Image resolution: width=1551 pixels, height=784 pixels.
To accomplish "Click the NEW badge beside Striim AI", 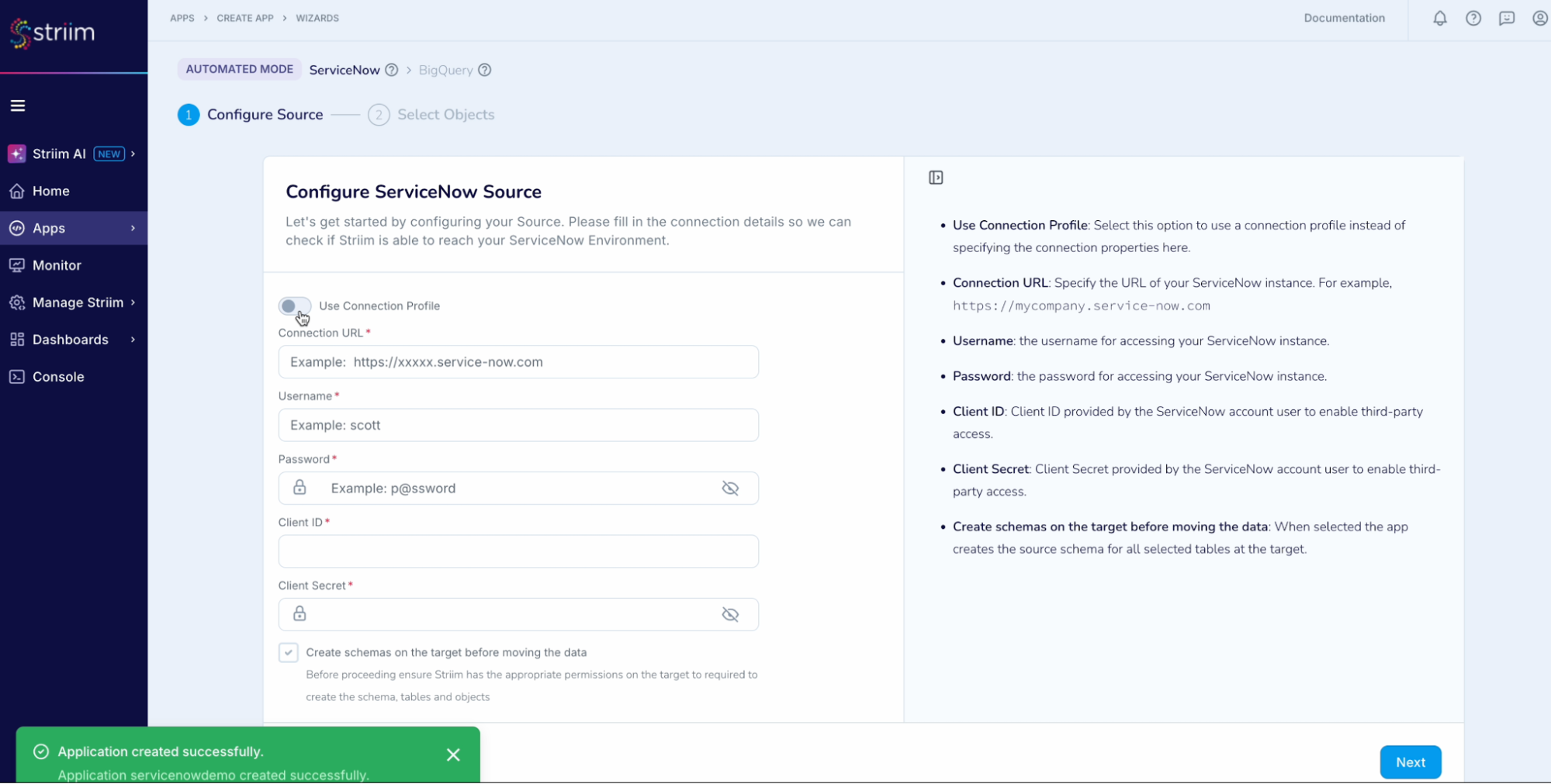I will (x=109, y=154).
